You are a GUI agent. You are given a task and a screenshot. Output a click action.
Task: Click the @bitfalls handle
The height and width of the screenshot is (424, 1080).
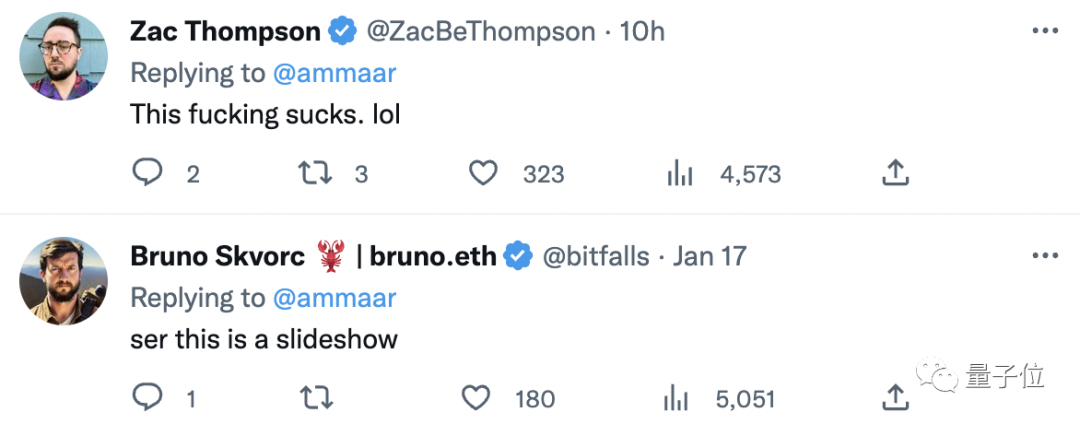595,257
